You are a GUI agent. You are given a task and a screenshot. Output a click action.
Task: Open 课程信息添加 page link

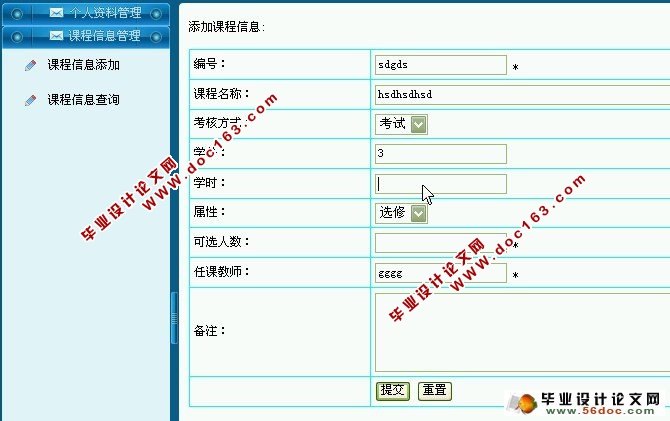[83, 65]
